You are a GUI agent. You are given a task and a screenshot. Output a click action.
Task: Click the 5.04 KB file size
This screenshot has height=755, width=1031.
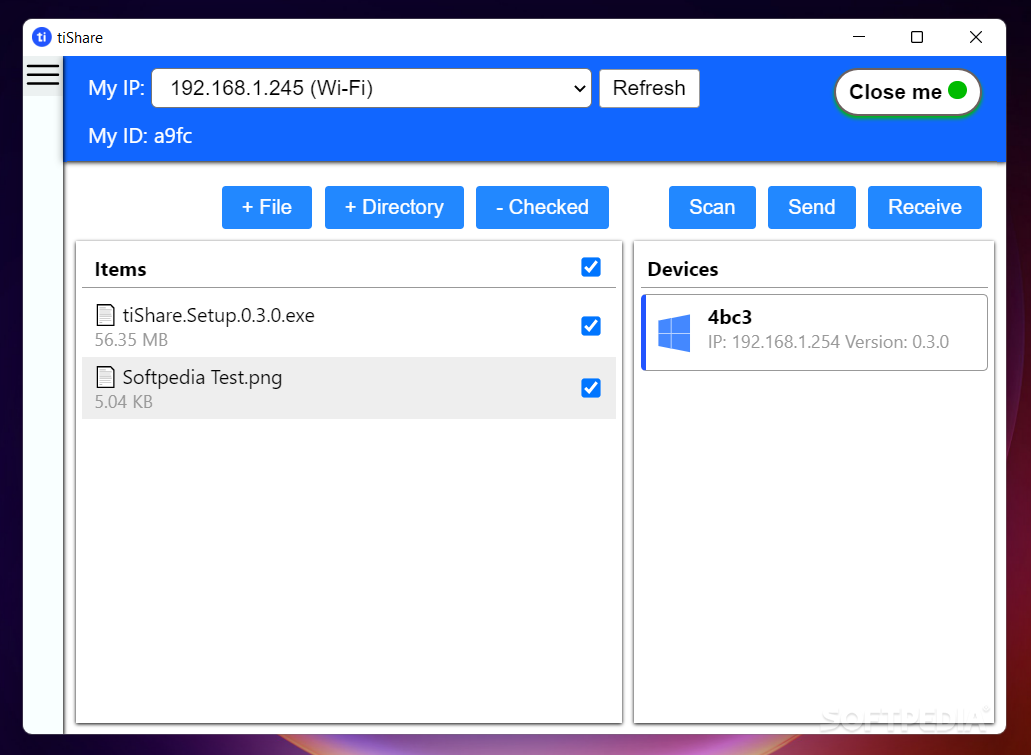(124, 402)
